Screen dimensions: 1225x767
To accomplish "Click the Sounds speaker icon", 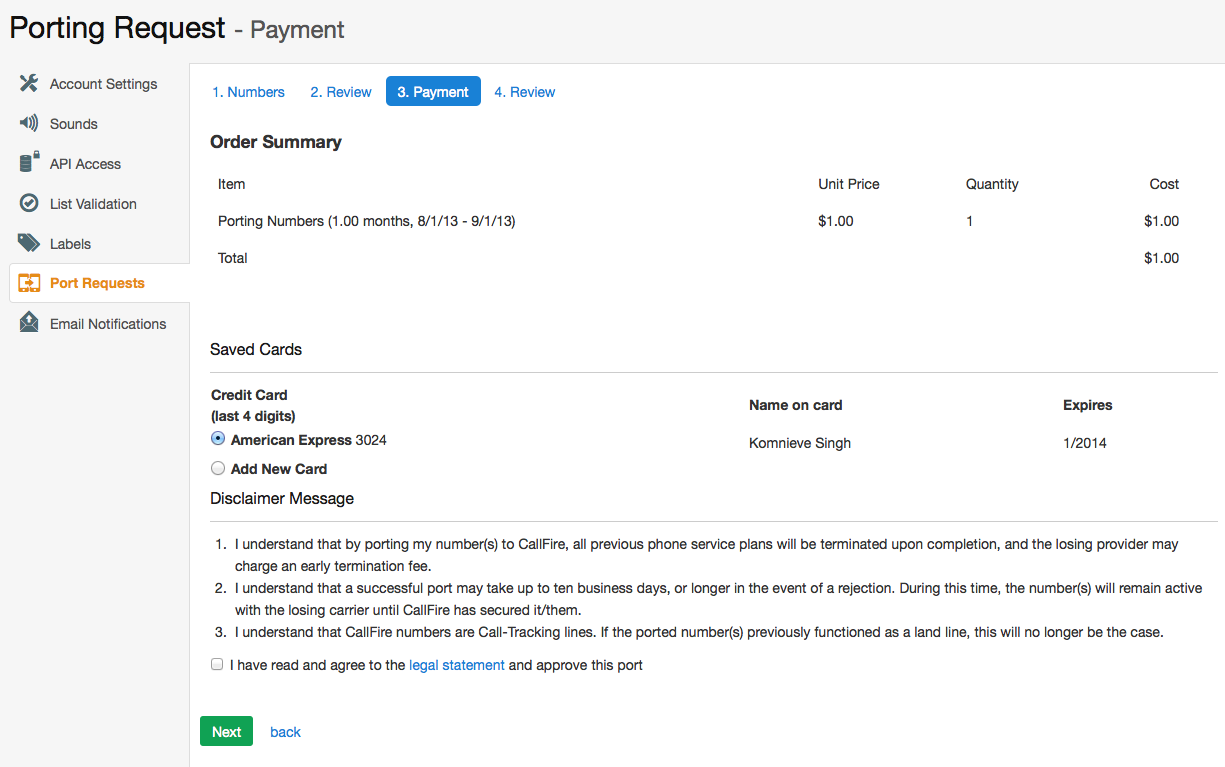I will point(29,123).
